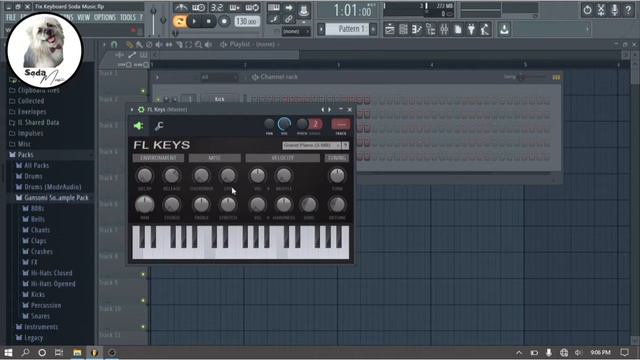Open the Playlist menu arrow
Screen dimensions: 640x360
(104, 44)
